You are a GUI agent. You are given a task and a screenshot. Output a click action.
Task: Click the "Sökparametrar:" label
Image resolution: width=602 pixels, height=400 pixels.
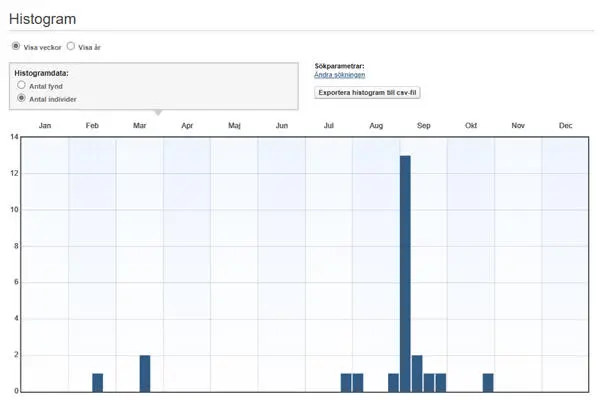341,66
